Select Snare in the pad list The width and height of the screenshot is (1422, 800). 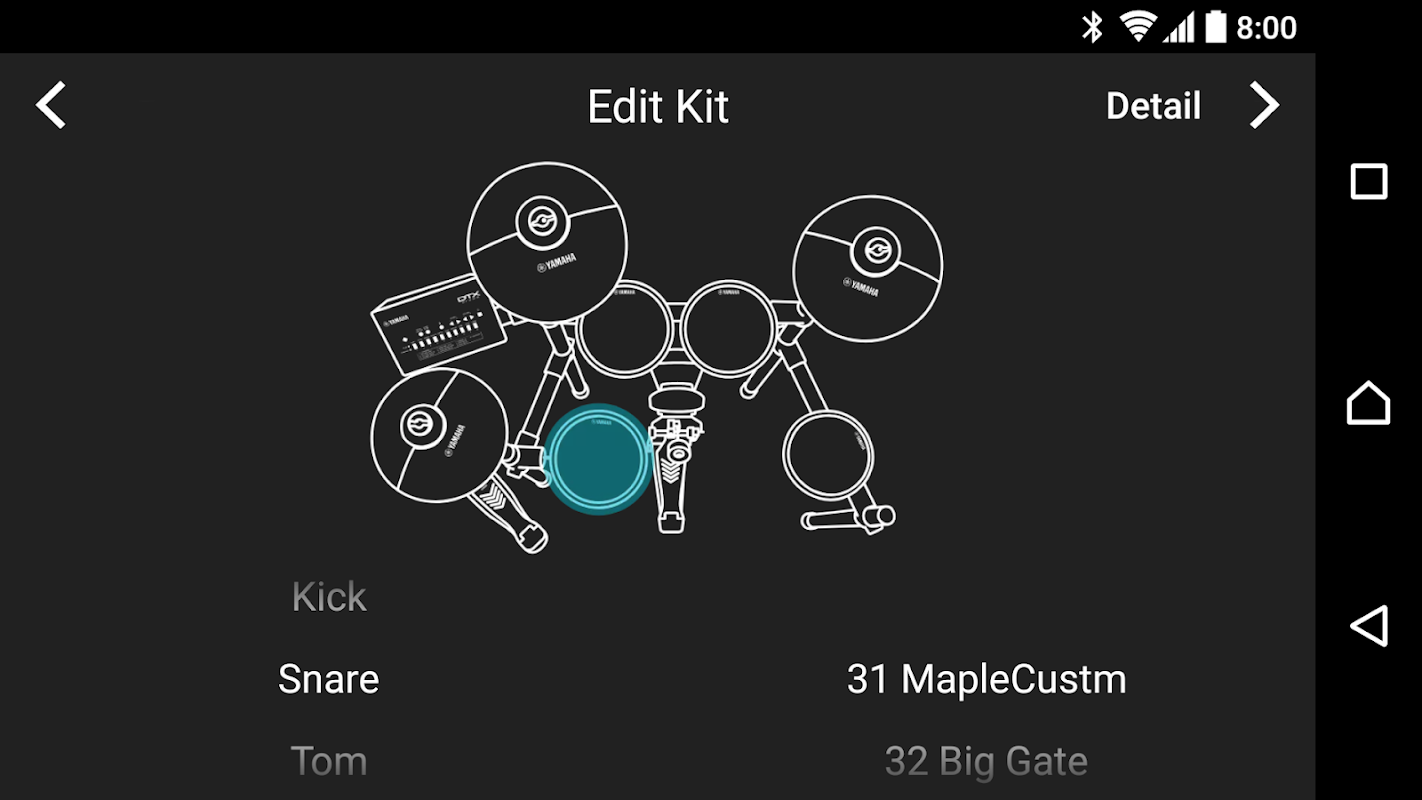coord(329,679)
